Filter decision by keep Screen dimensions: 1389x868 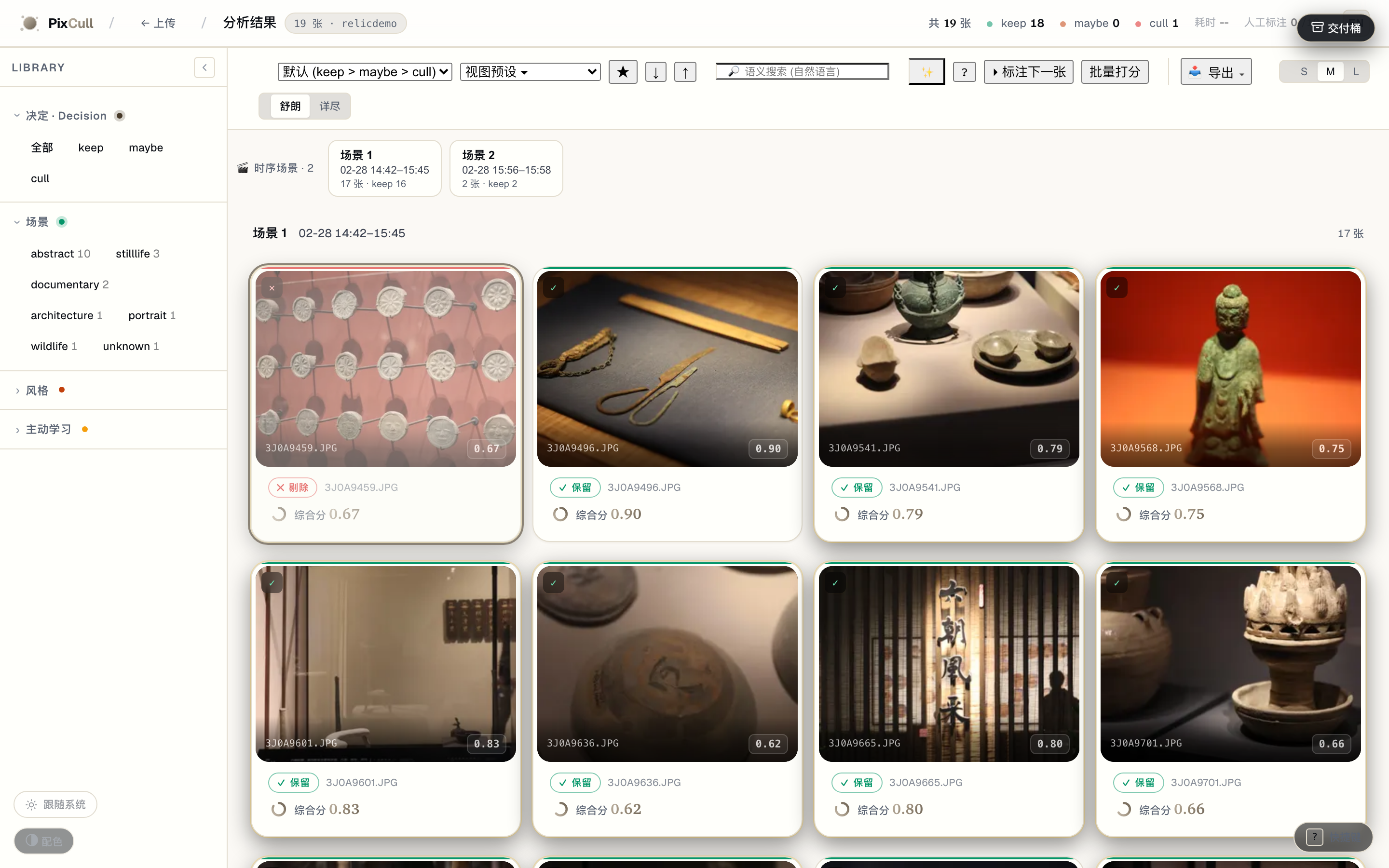(91, 148)
